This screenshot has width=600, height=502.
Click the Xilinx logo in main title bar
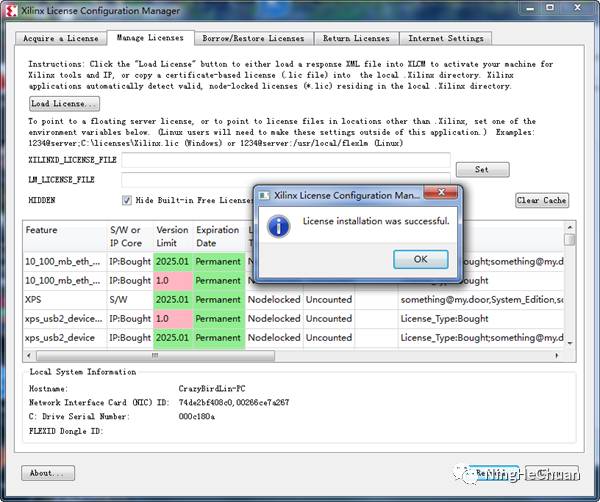(x=12, y=11)
